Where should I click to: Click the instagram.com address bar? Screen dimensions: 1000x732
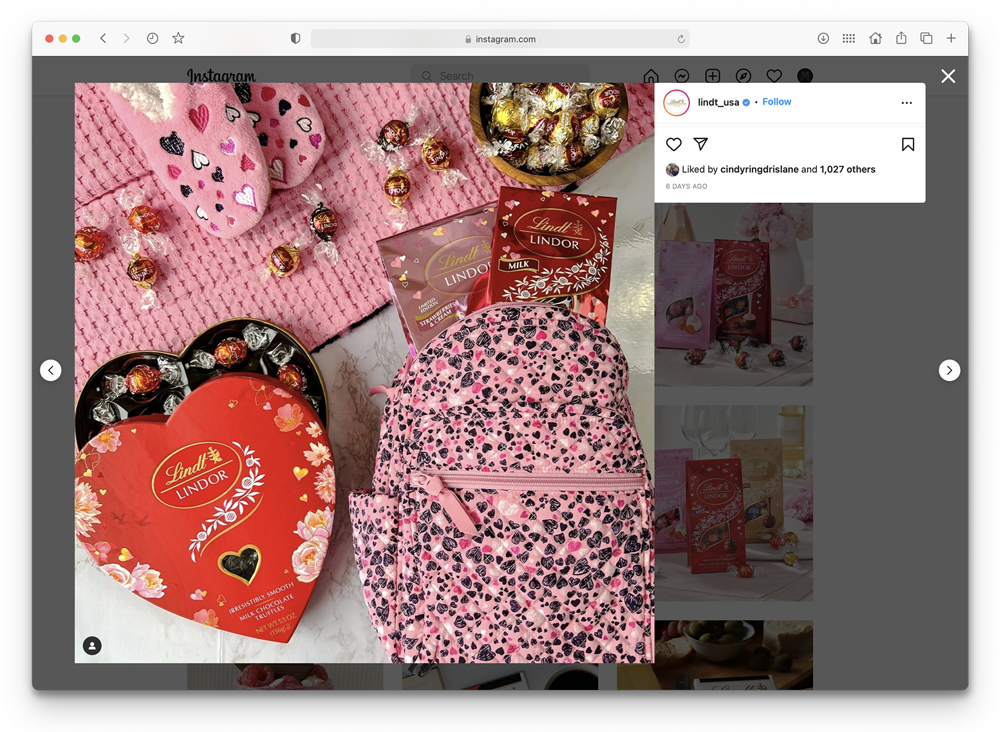500,39
